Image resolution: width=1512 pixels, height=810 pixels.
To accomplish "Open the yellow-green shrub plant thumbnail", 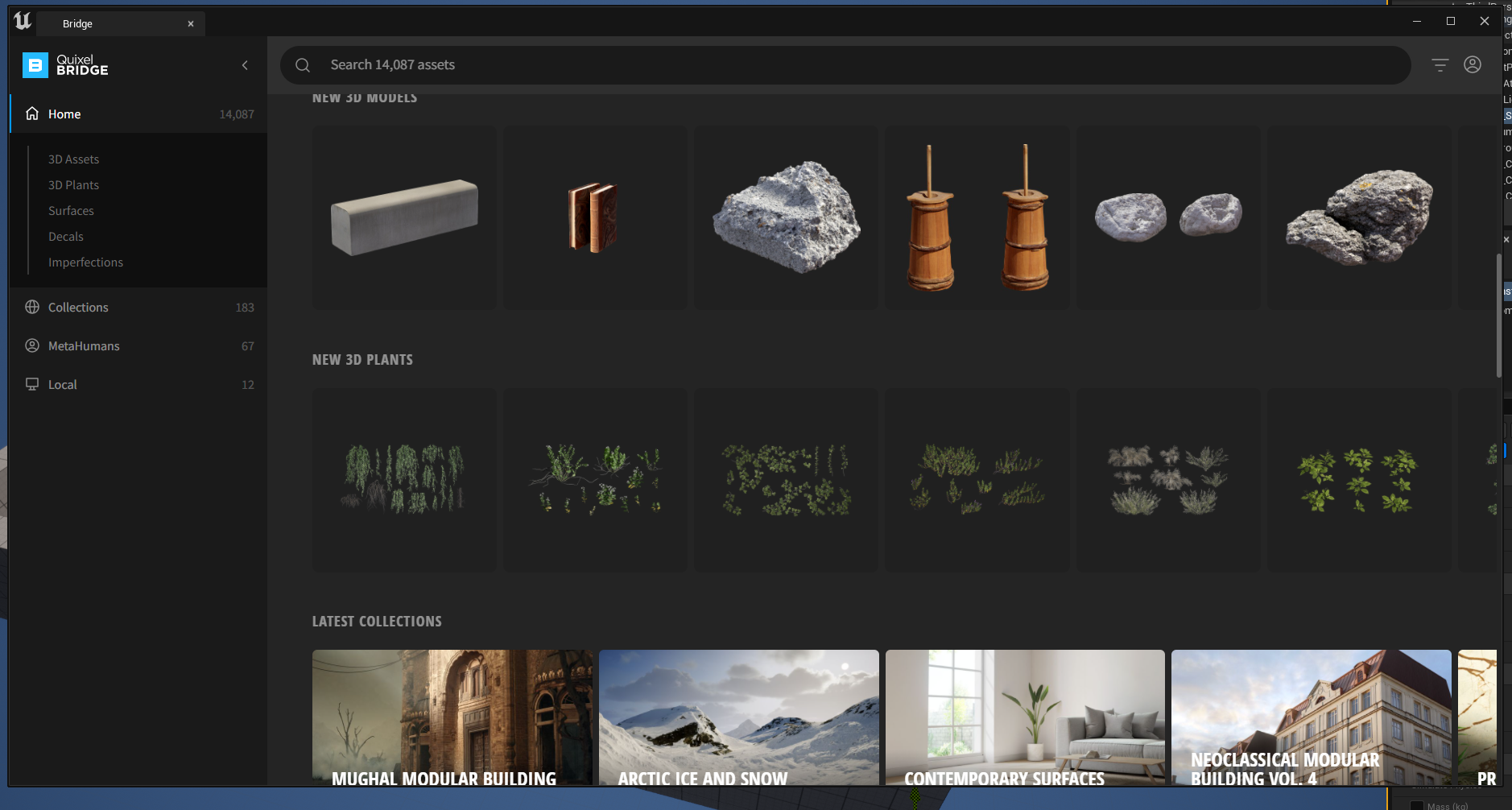I will tap(977, 480).
